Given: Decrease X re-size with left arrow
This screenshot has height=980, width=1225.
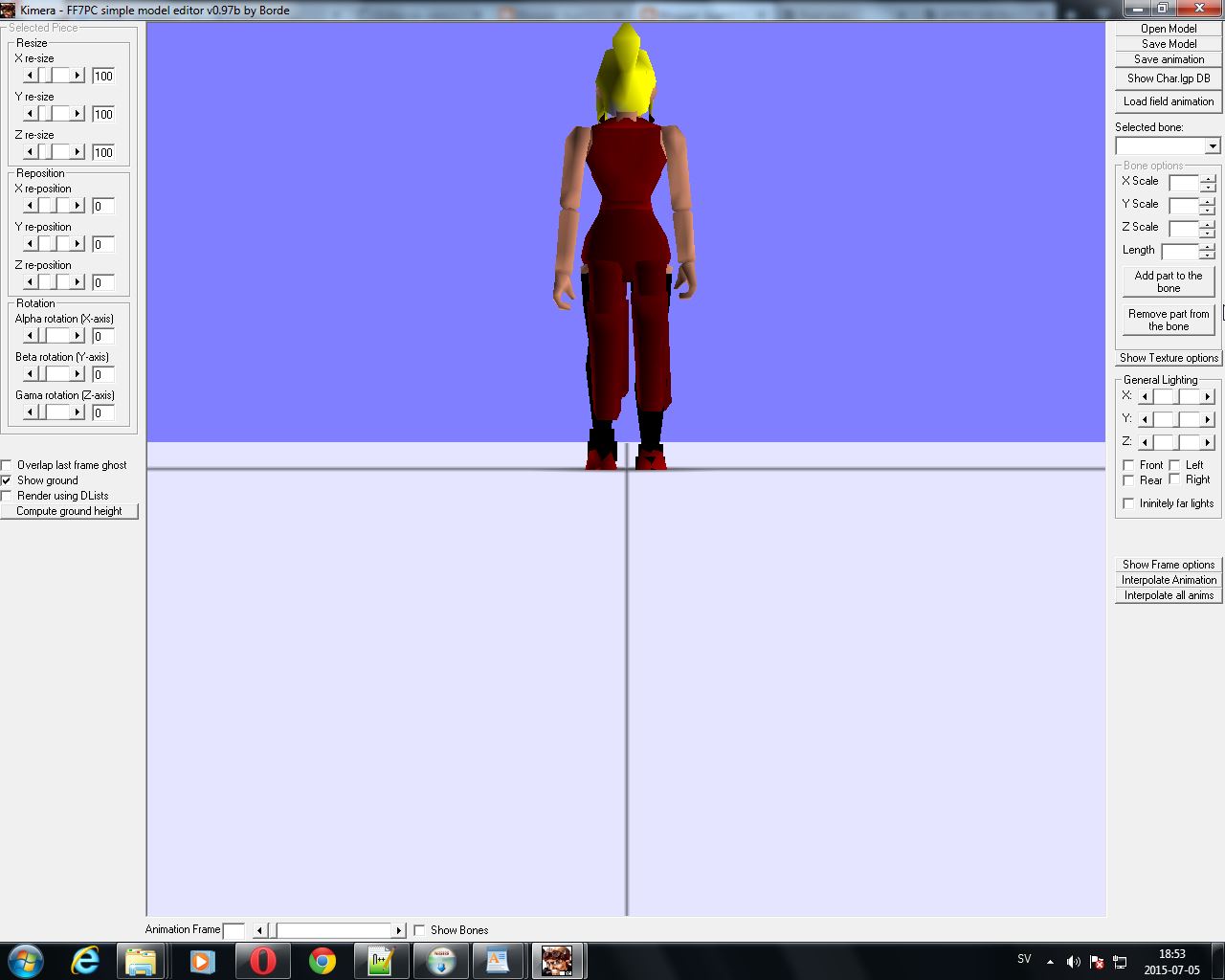Looking at the screenshot, I should tap(29, 76).
